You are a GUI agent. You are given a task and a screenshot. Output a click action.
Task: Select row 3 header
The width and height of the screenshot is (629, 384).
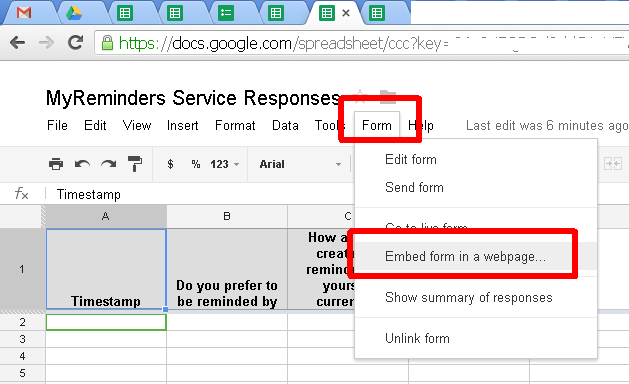click(x=22, y=339)
